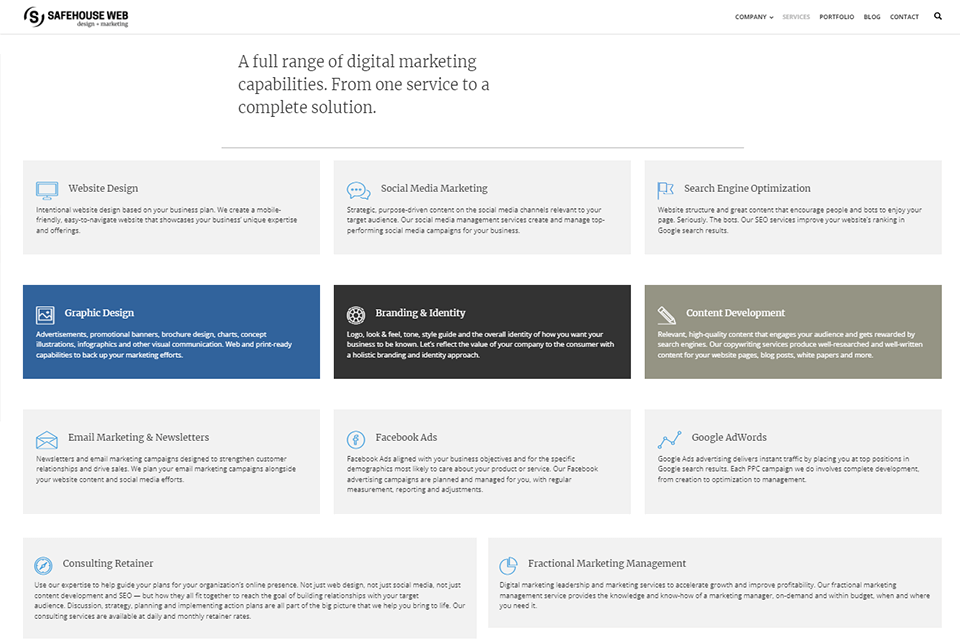This screenshot has width=960, height=640.
Task: Click the Content Development pencil icon
Action: coord(666,314)
